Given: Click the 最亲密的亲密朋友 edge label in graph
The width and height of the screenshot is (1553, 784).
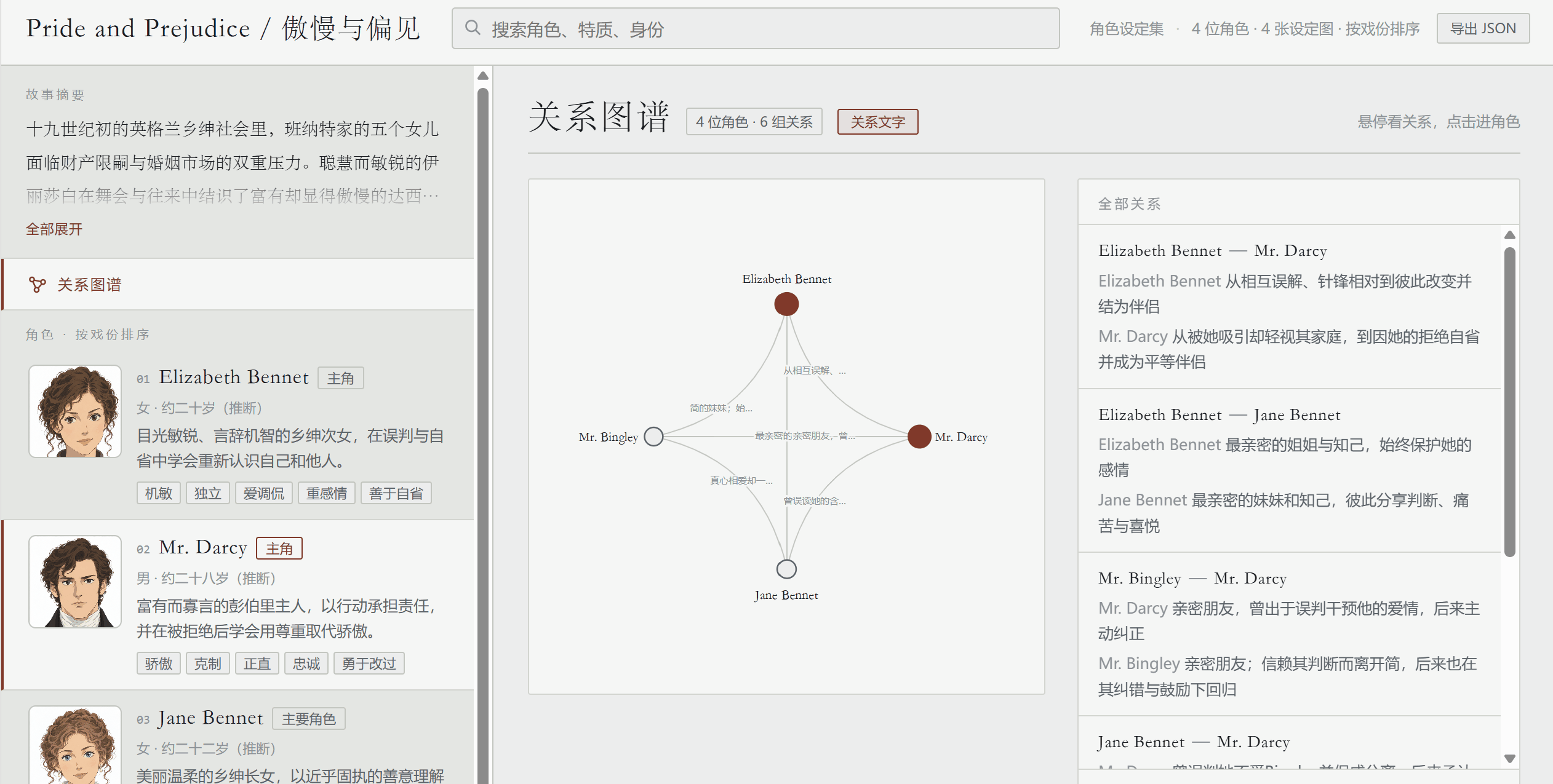Looking at the screenshot, I should coord(805,435).
